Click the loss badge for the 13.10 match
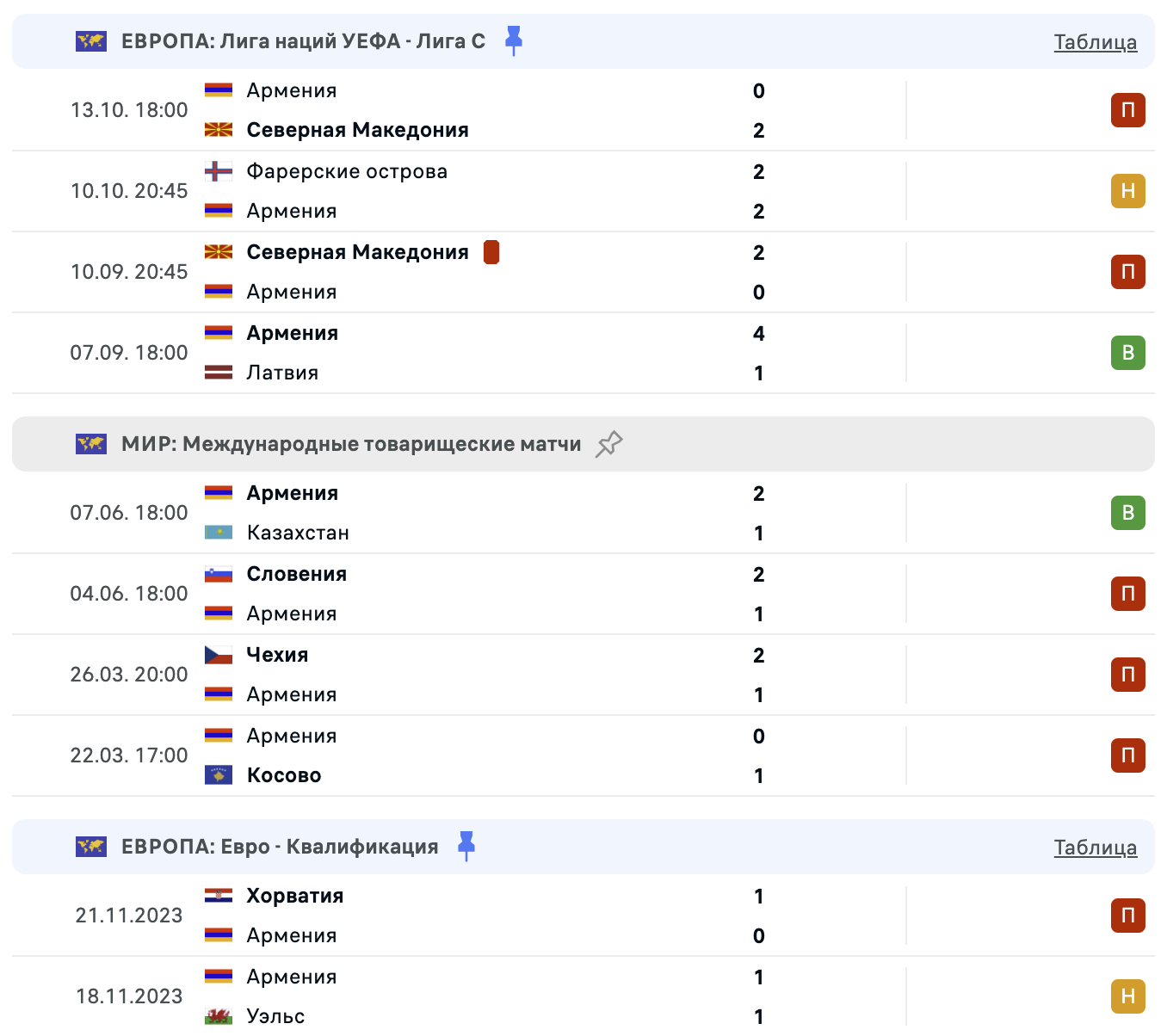 click(1127, 110)
